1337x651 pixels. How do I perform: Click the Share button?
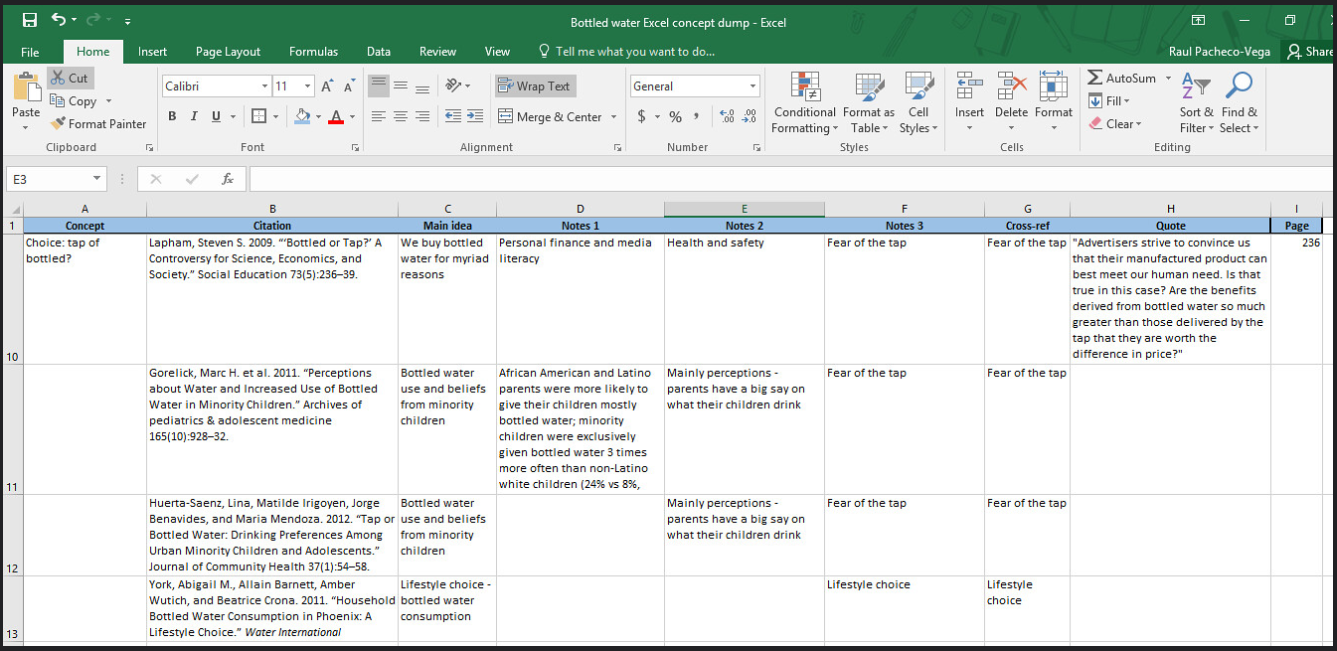1310,52
